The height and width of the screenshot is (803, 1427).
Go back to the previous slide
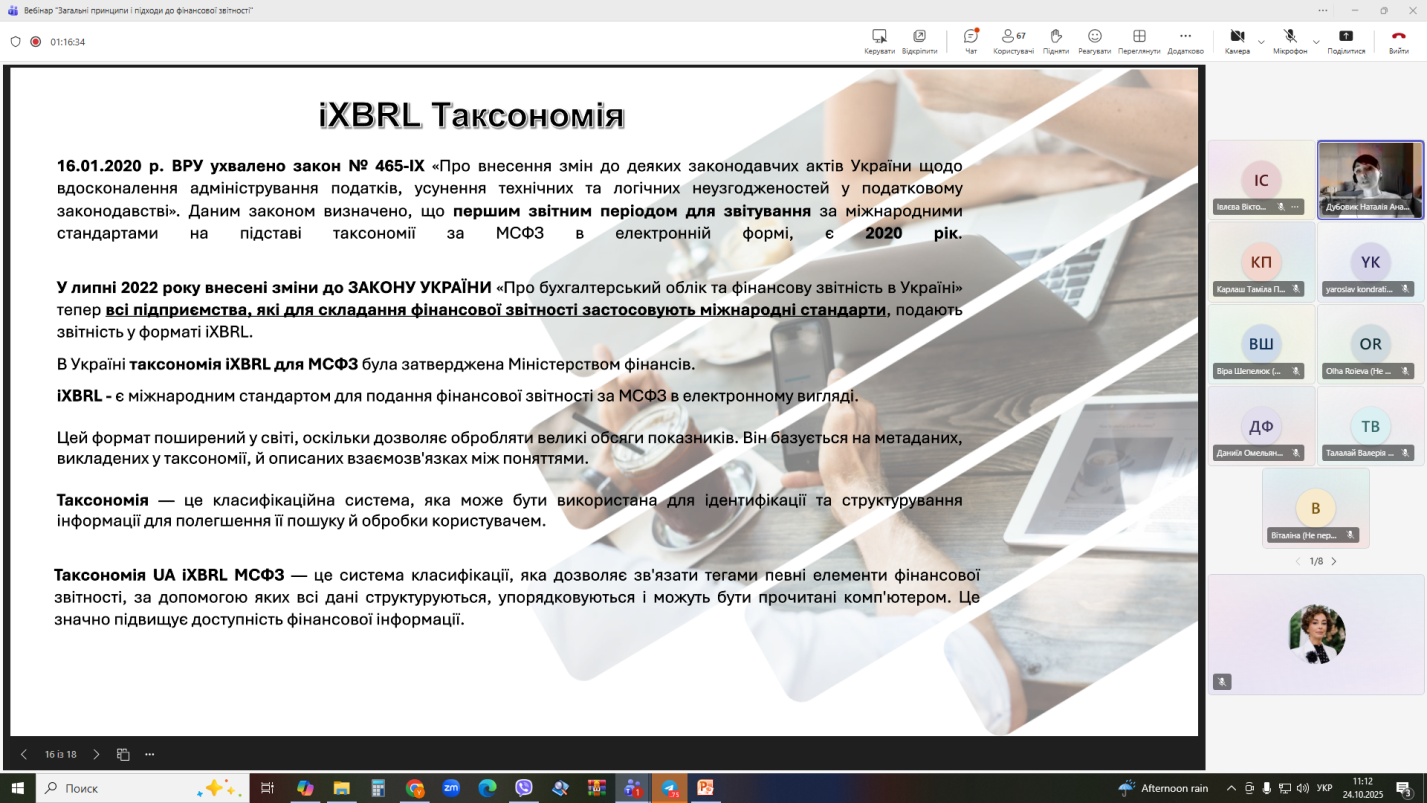pos(24,754)
